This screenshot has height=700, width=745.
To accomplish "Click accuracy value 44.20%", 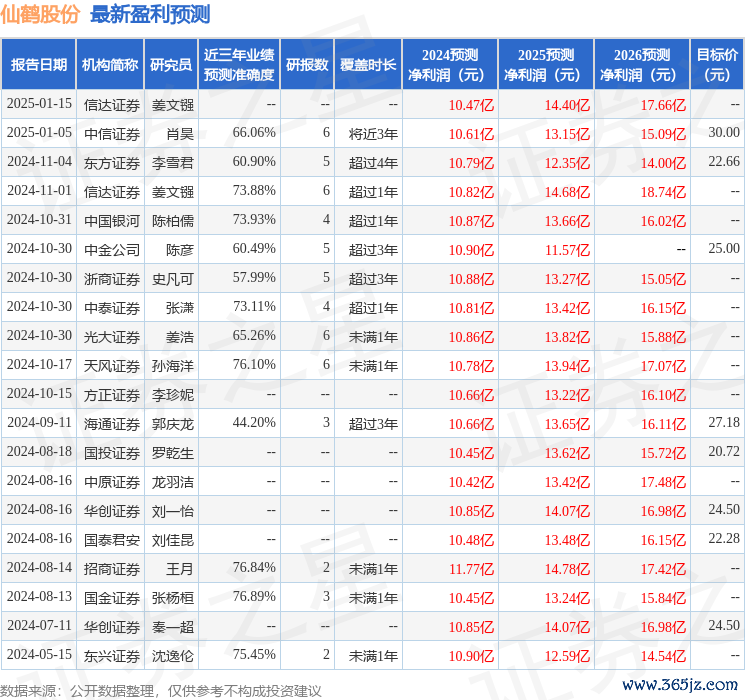I will (254, 422).
